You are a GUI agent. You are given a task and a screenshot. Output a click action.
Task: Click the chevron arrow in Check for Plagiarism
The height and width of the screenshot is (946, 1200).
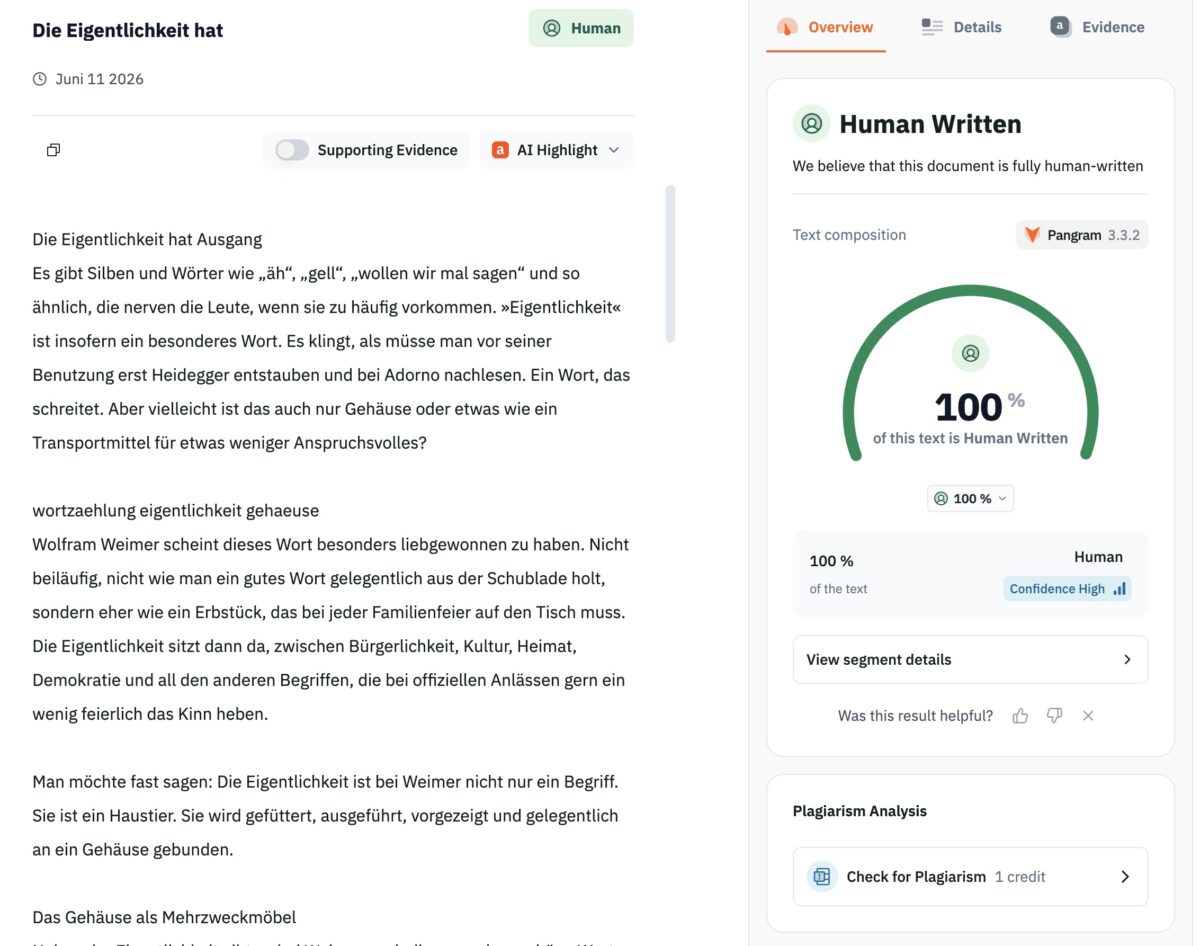tap(1125, 876)
